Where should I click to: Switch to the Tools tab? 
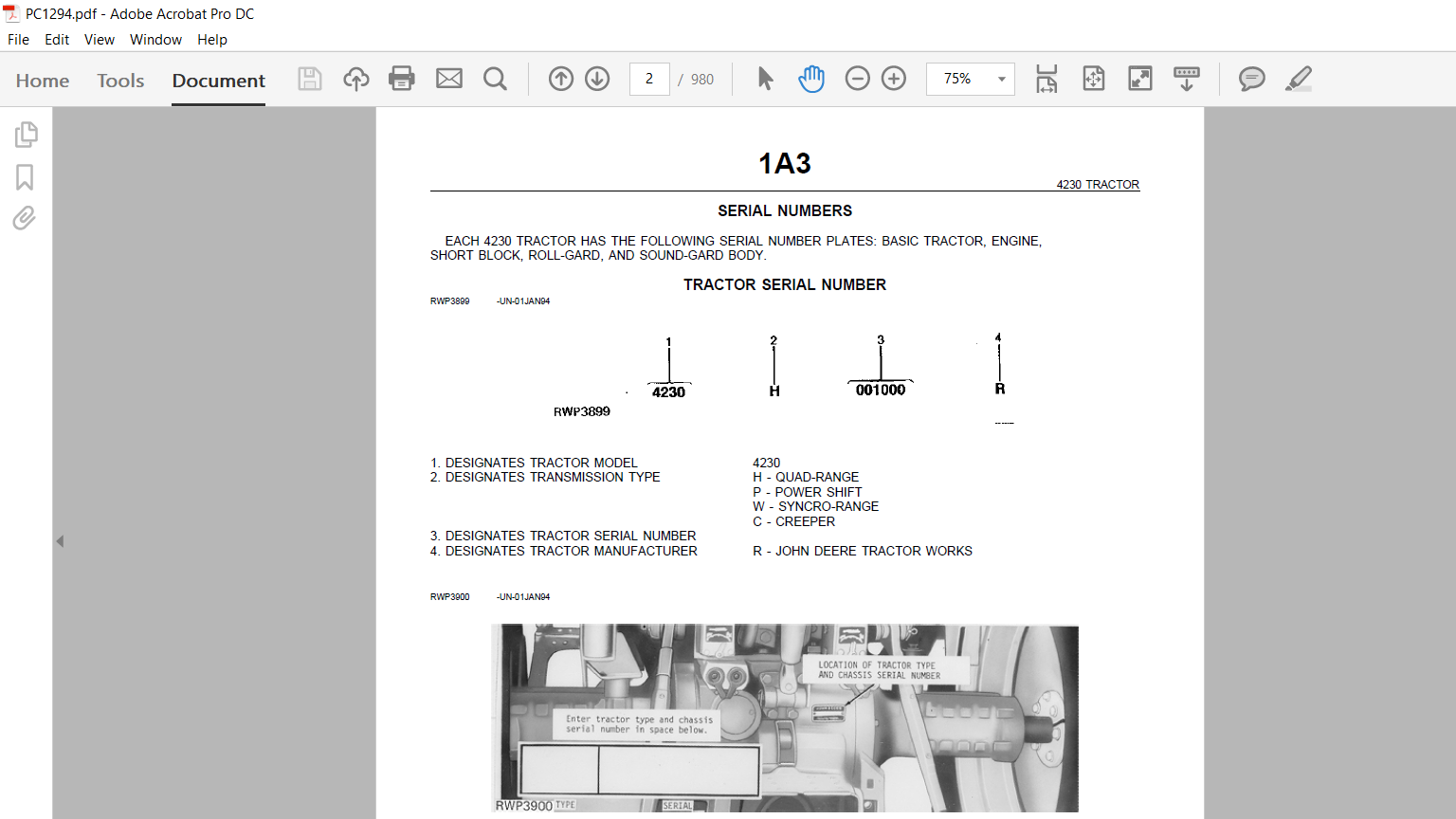tap(120, 81)
